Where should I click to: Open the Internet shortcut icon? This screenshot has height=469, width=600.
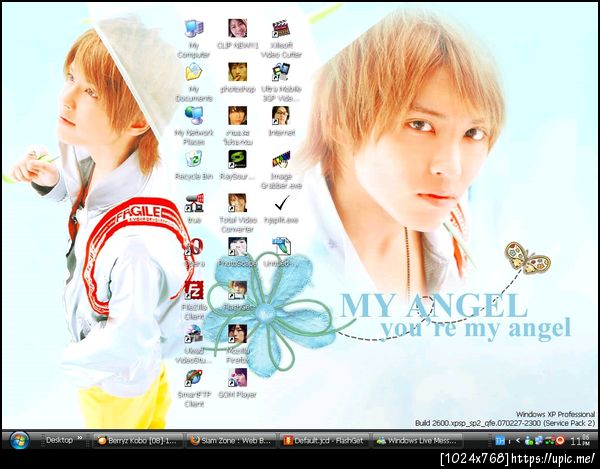pos(281,116)
